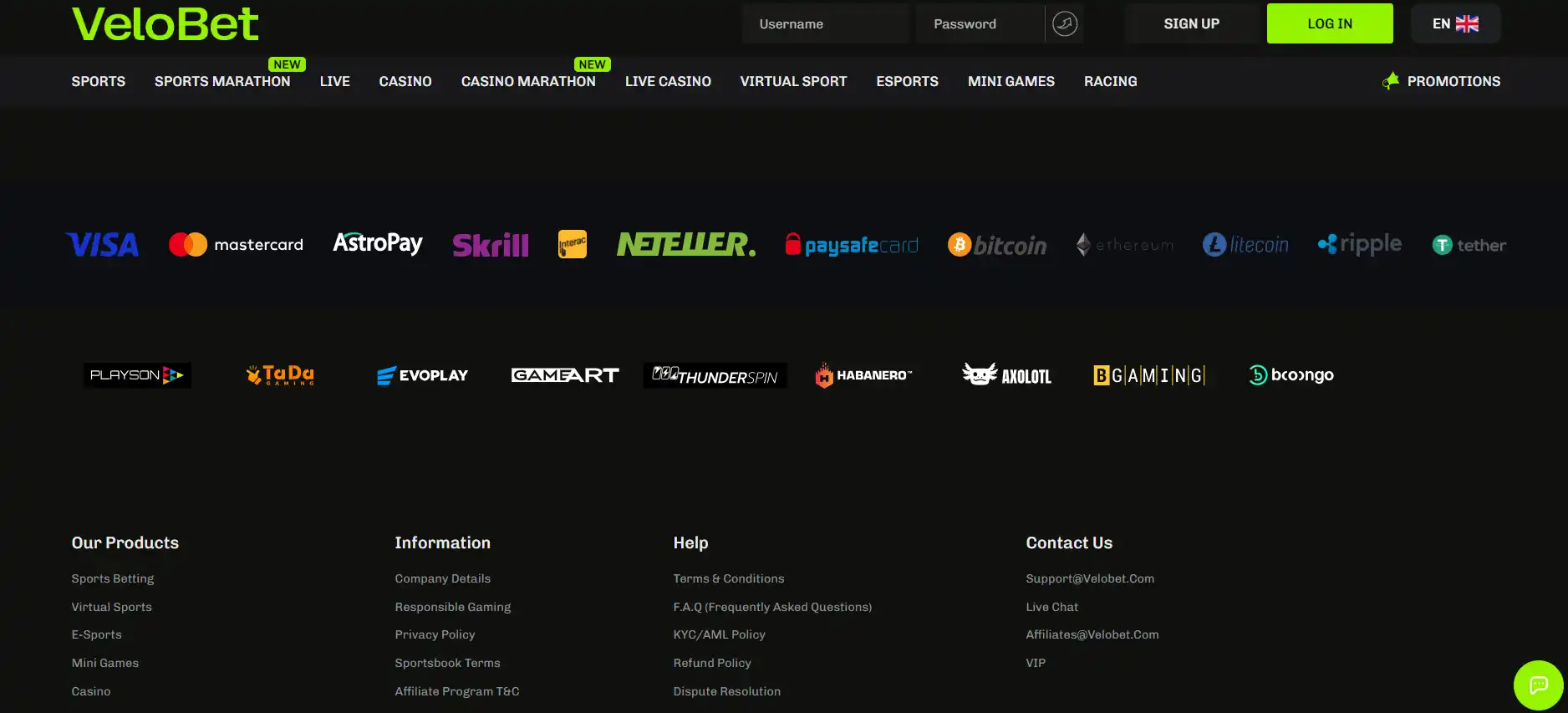Click the Mastercard payment logo
Screen dimensions: 1568x713
point(236,245)
